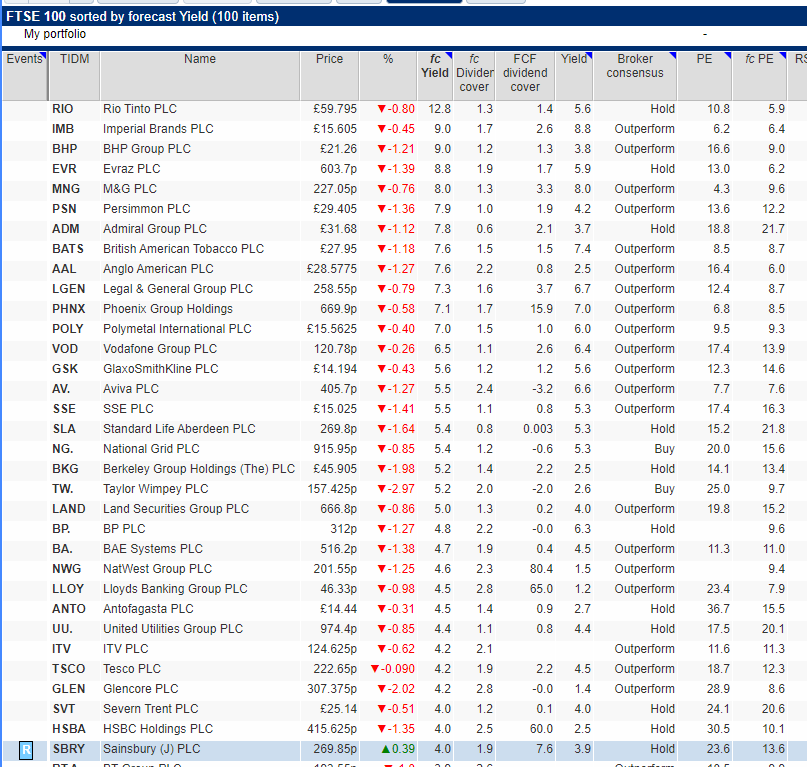
Task: Open Legal & General Group PLC
Action: pyautogui.click(x=178, y=289)
